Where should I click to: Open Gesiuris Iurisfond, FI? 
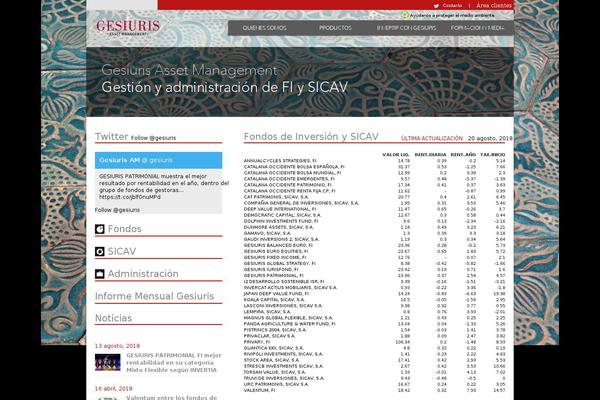(271, 270)
